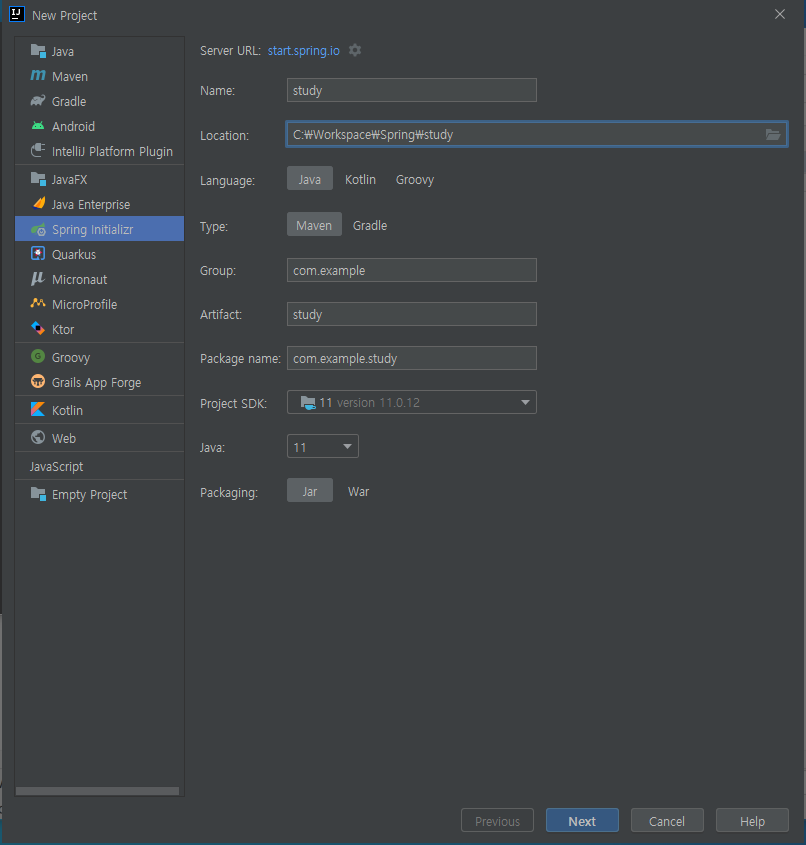Click the Cancel button

tap(667, 820)
